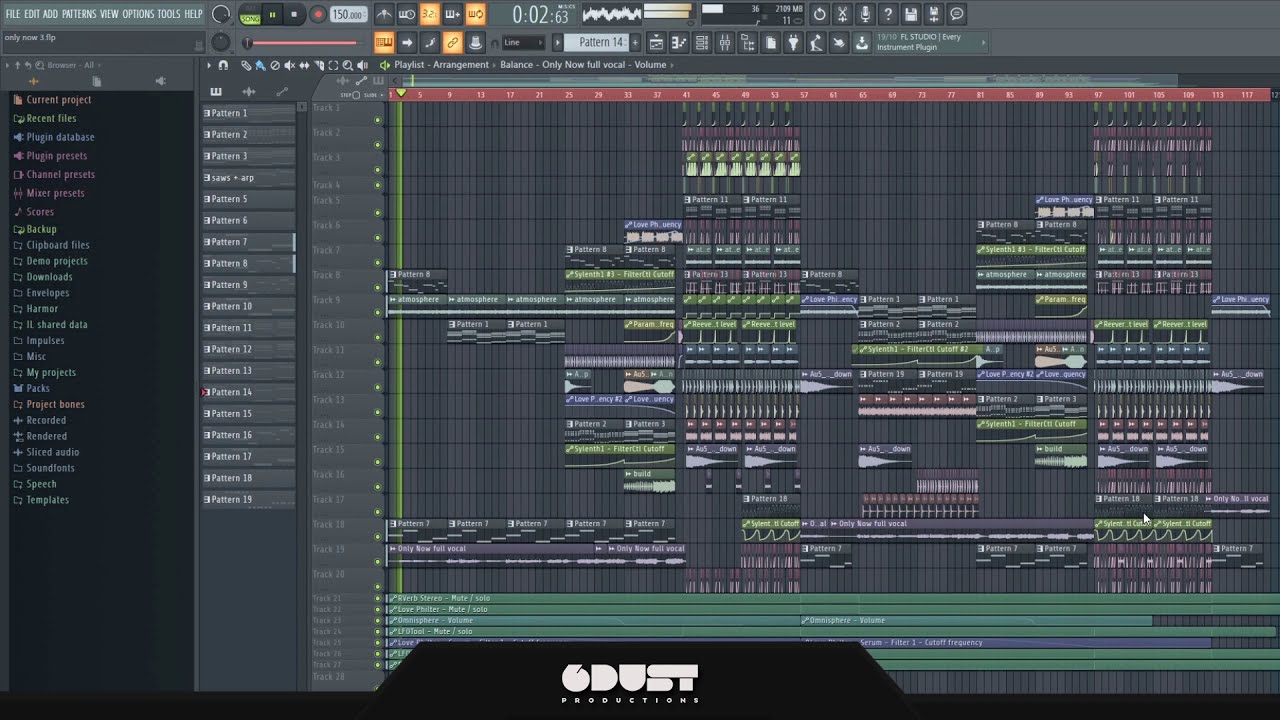Select the Paint brush tool in Playlist
This screenshot has height=720, width=1280.
click(x=260, y=66)
